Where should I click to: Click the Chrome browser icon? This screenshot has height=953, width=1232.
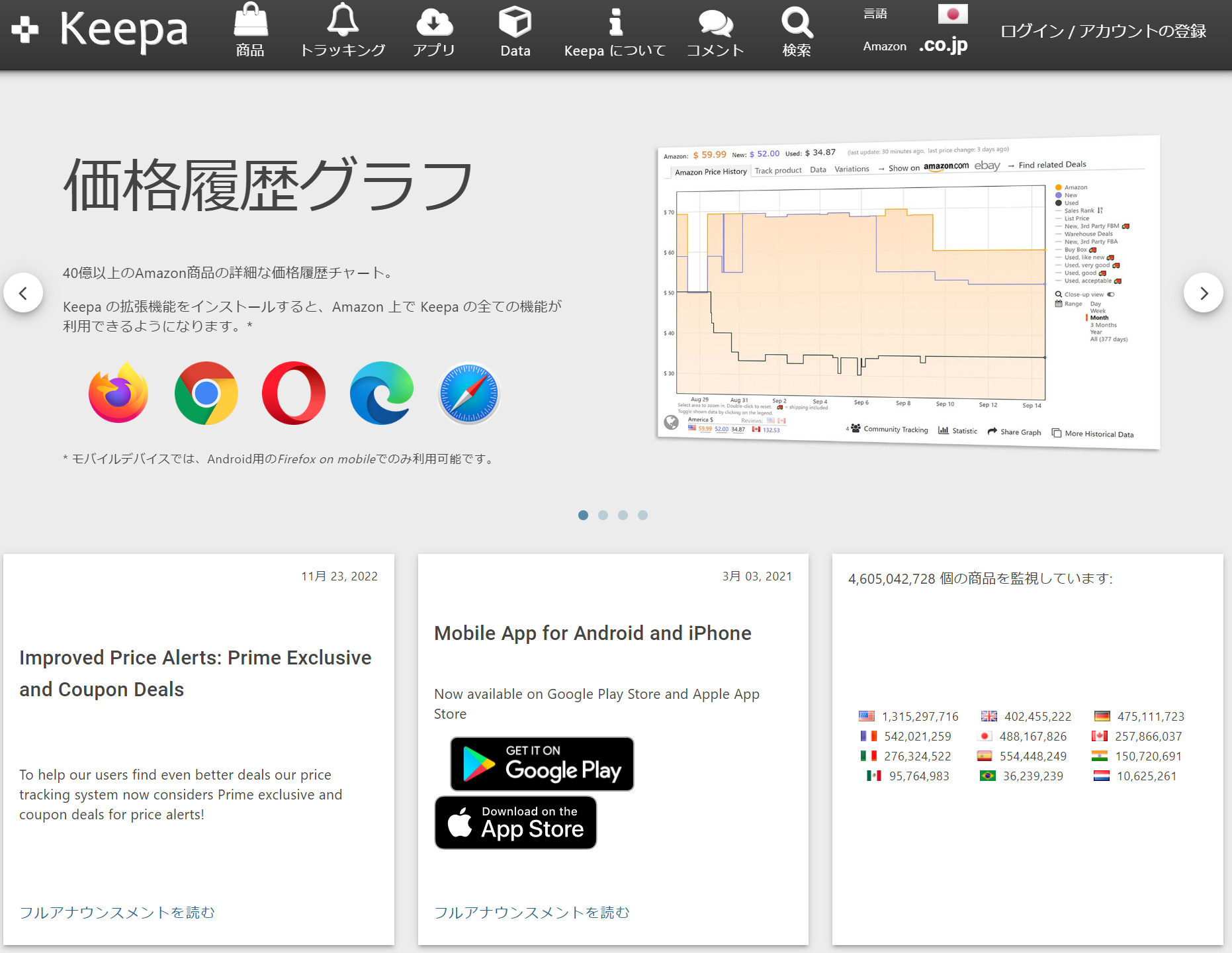(206, 393)
